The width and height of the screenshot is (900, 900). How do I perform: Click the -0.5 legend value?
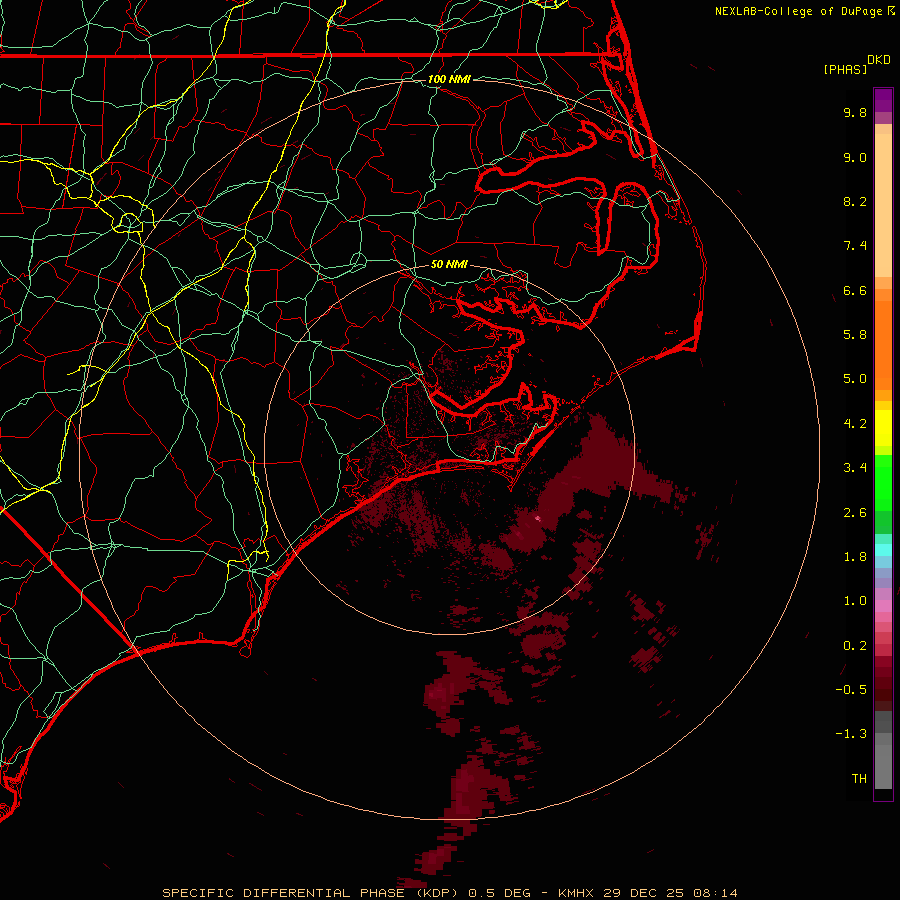point(851,690)
